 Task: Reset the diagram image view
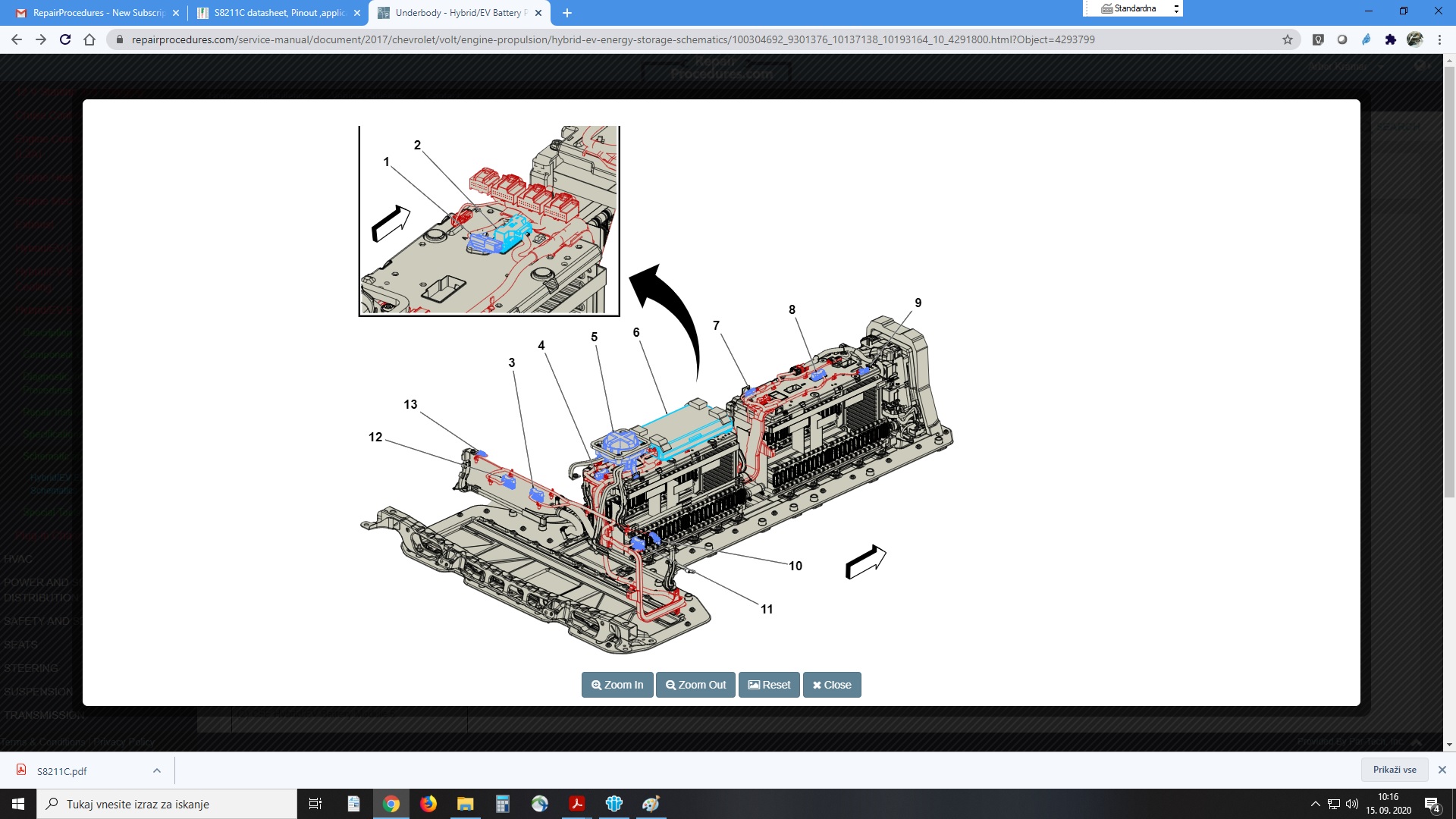coord(769,685)
